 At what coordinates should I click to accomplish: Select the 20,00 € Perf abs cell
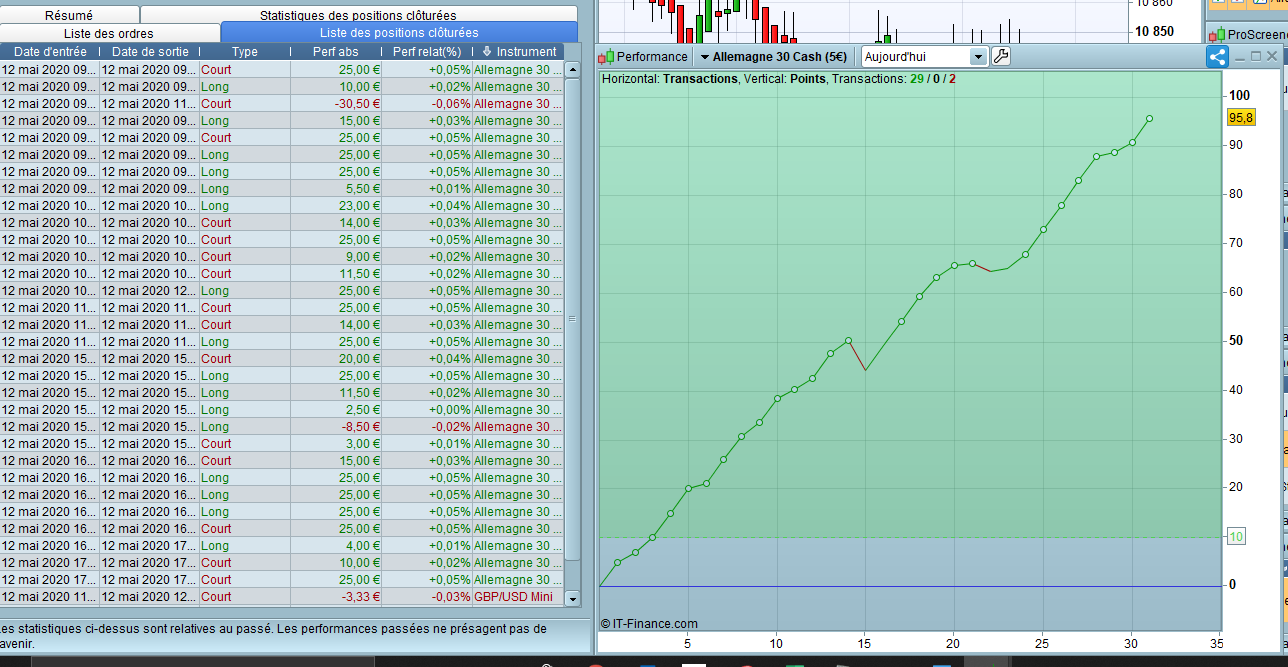(336, 359)
